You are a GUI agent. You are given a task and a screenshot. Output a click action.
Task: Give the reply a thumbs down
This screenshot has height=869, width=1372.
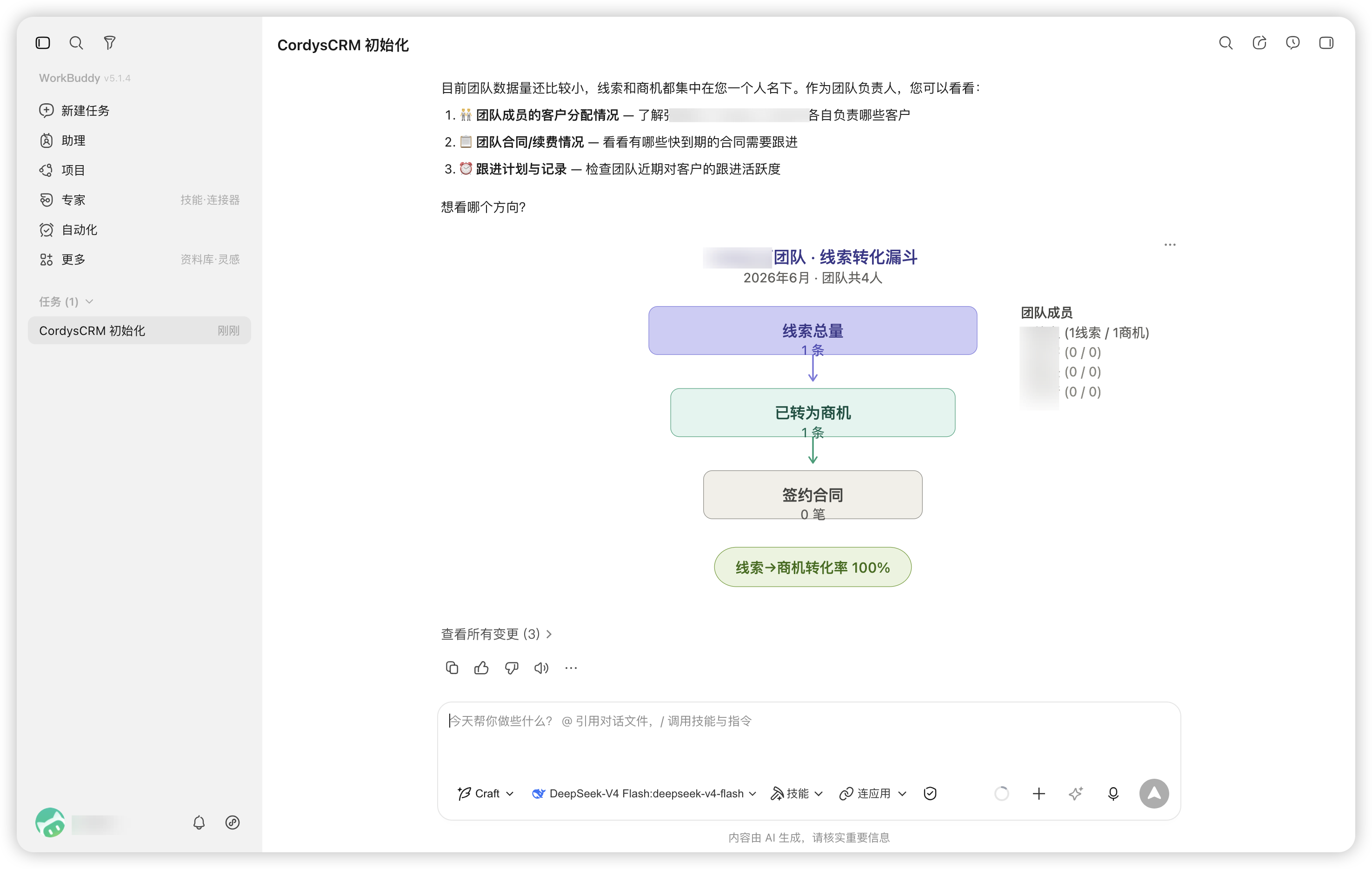512,668
